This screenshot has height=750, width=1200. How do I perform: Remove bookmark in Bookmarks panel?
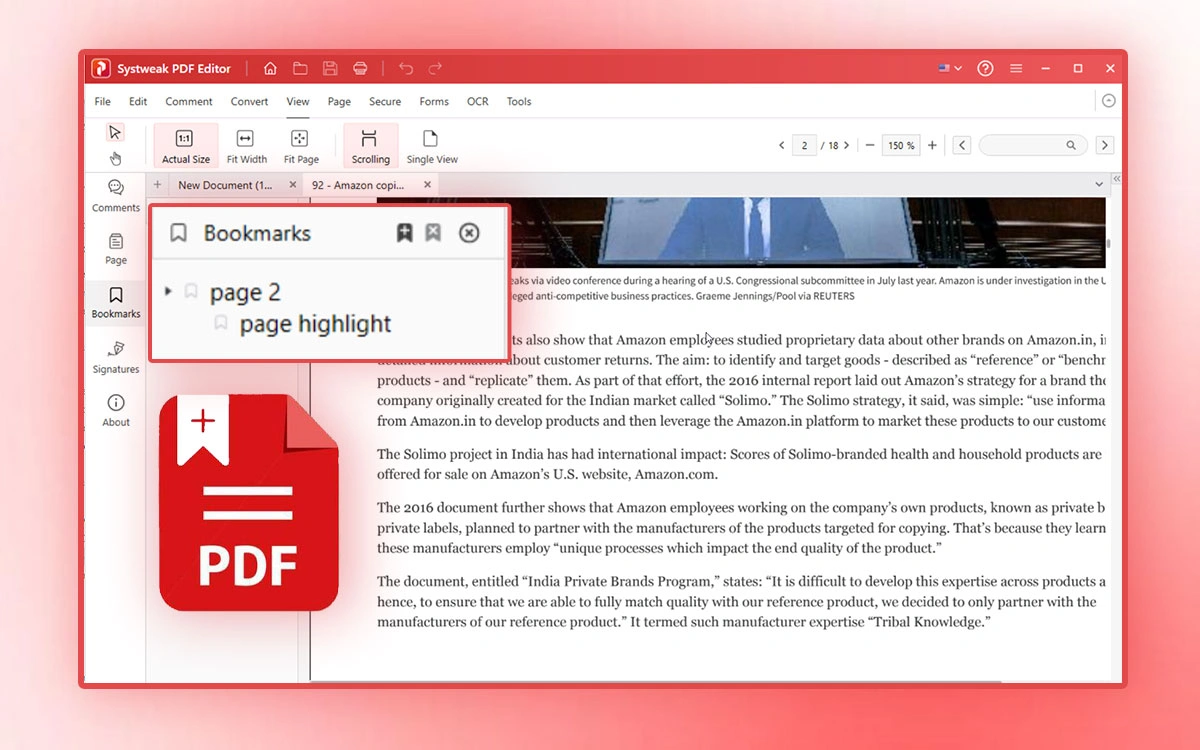(x=433, y=233)
